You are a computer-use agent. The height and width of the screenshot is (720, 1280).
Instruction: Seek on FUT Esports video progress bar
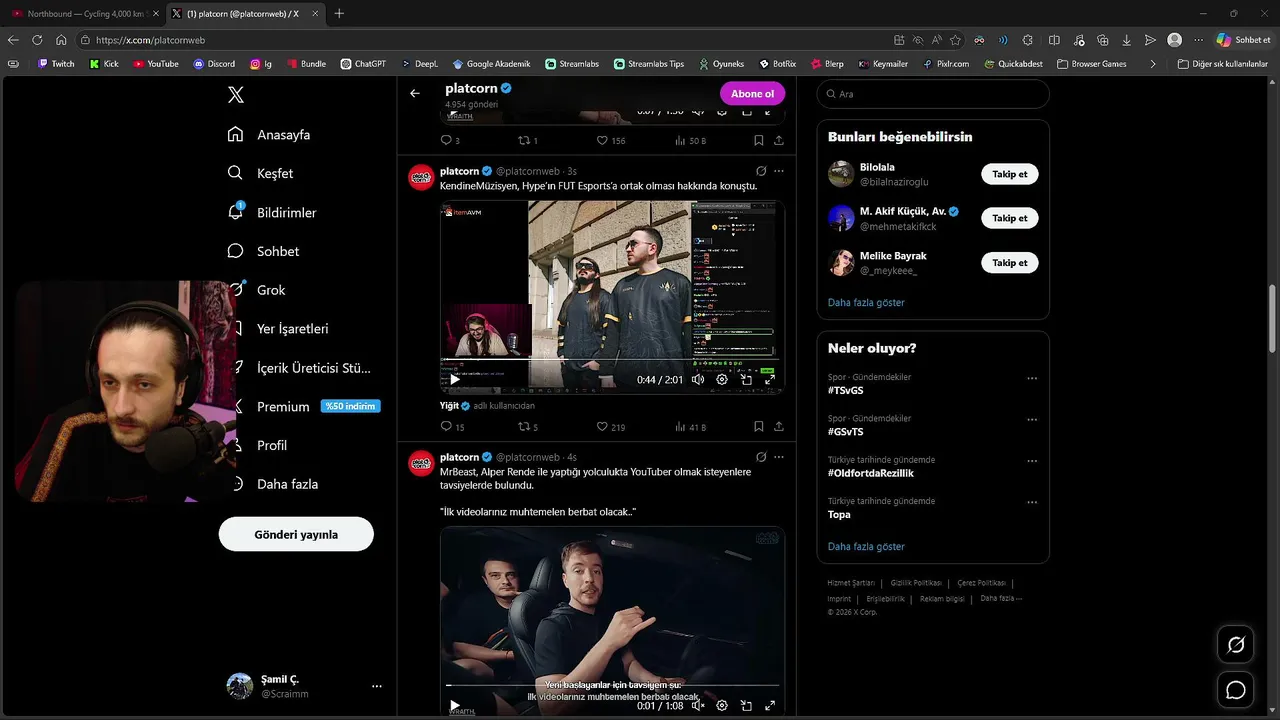coord(612,359)
